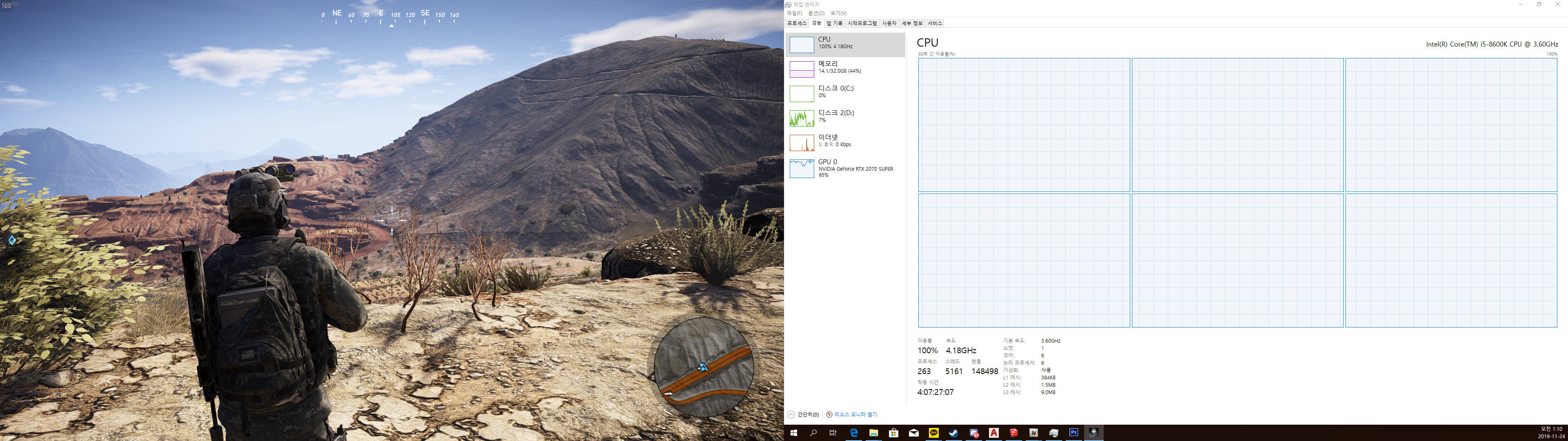Viewport: 1568px width, 441px height.
Task: Select the 이더넷 network item
Action: tap(846, 142)
